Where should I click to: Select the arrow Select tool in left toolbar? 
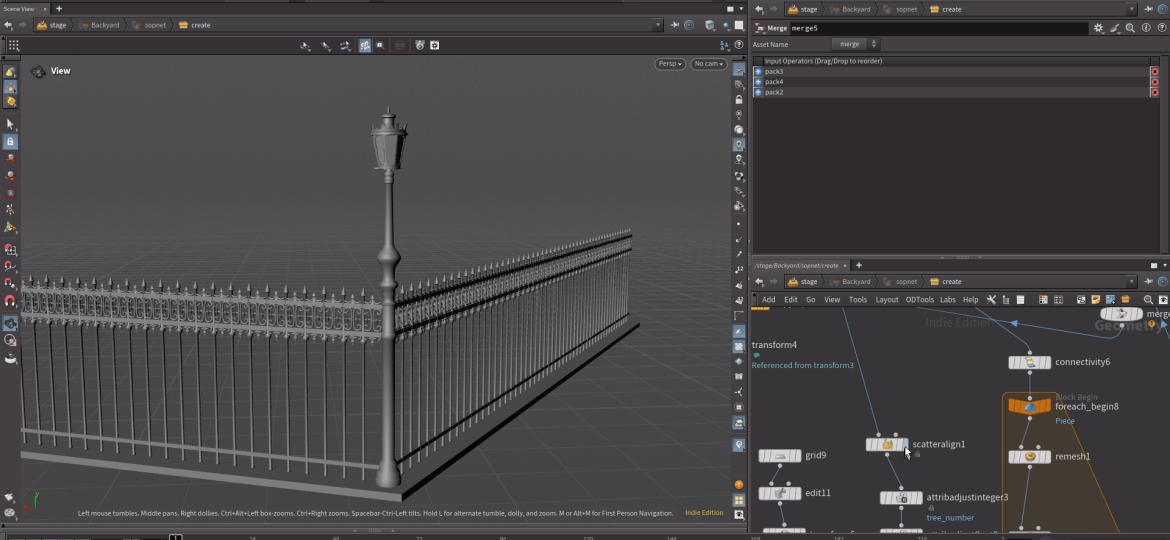10,124
